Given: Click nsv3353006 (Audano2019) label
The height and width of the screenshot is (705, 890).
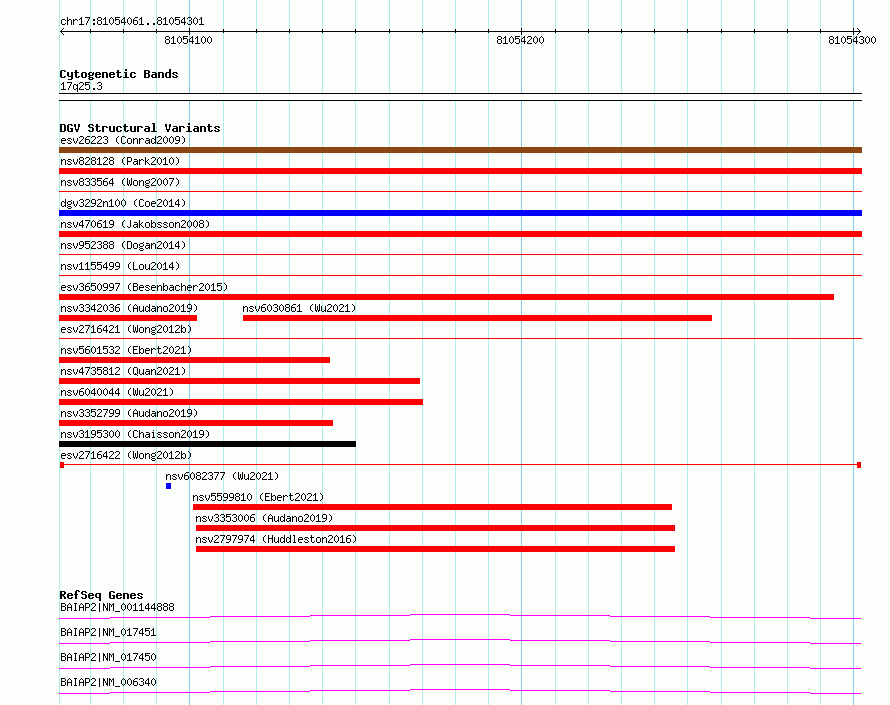Looking at the screenshot, I should [x=264, y=518].
